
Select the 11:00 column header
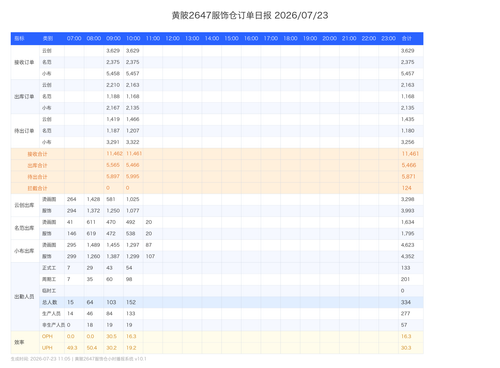coord(153,38)
